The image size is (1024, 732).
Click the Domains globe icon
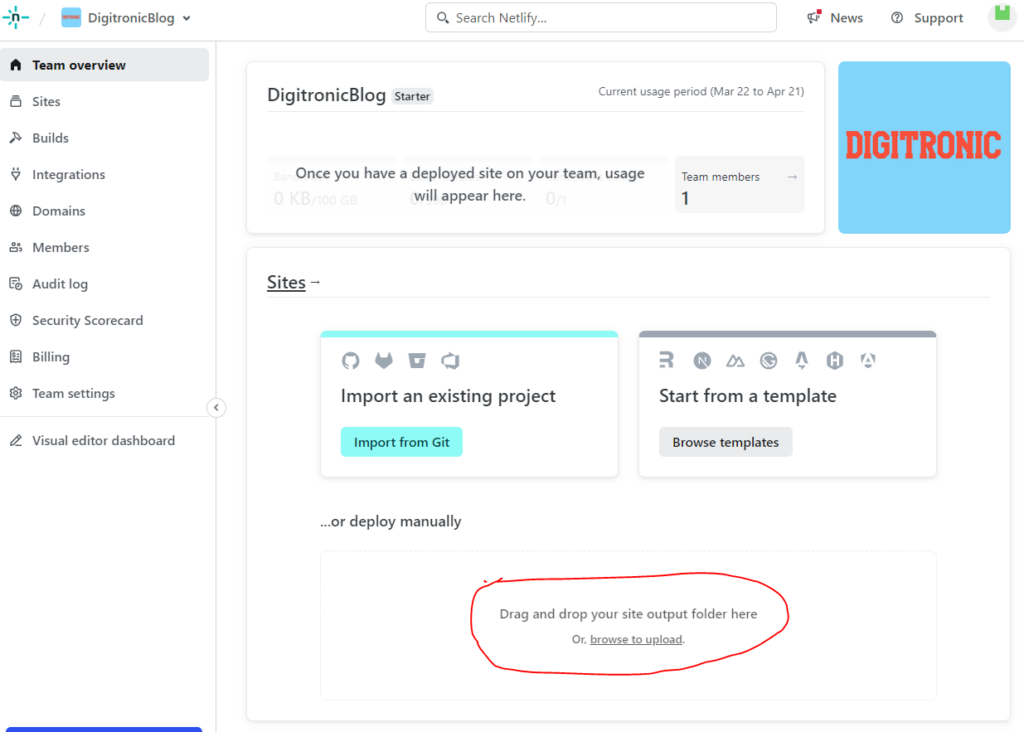16,211
